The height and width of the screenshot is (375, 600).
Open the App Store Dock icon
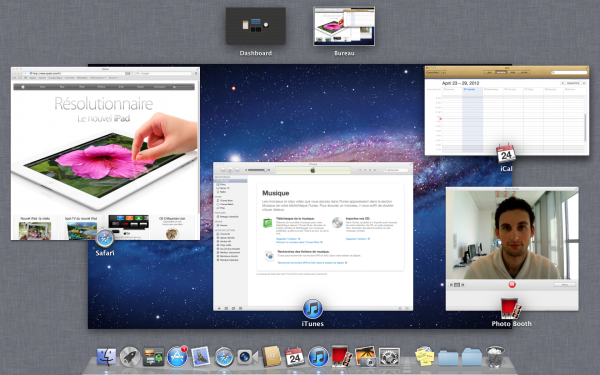coord(177,357)
